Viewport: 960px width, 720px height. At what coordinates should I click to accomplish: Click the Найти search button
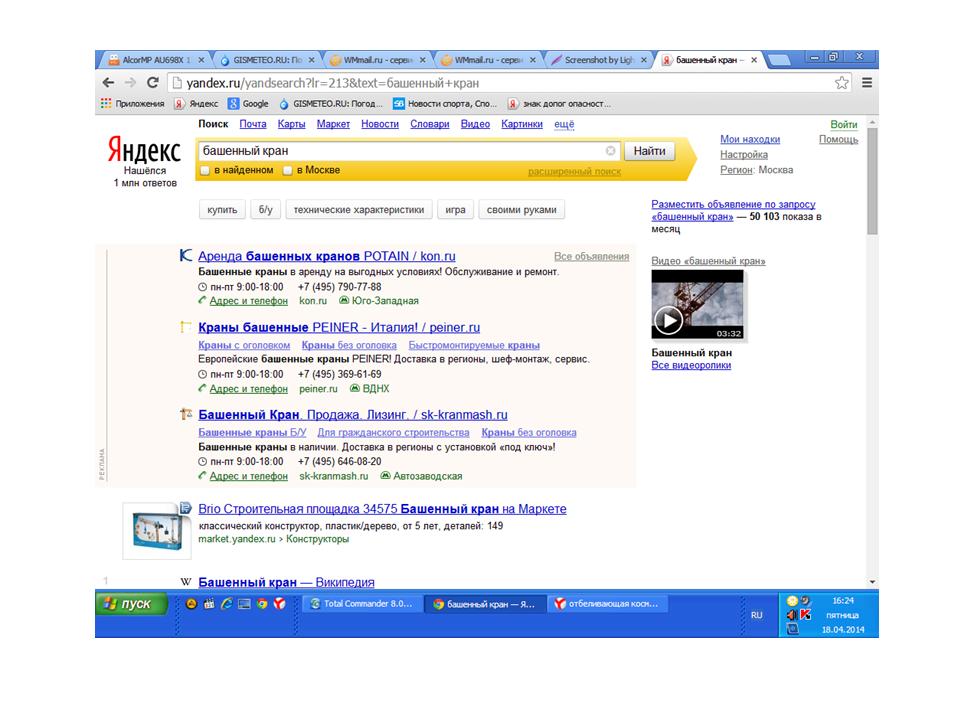pos(649,151)
